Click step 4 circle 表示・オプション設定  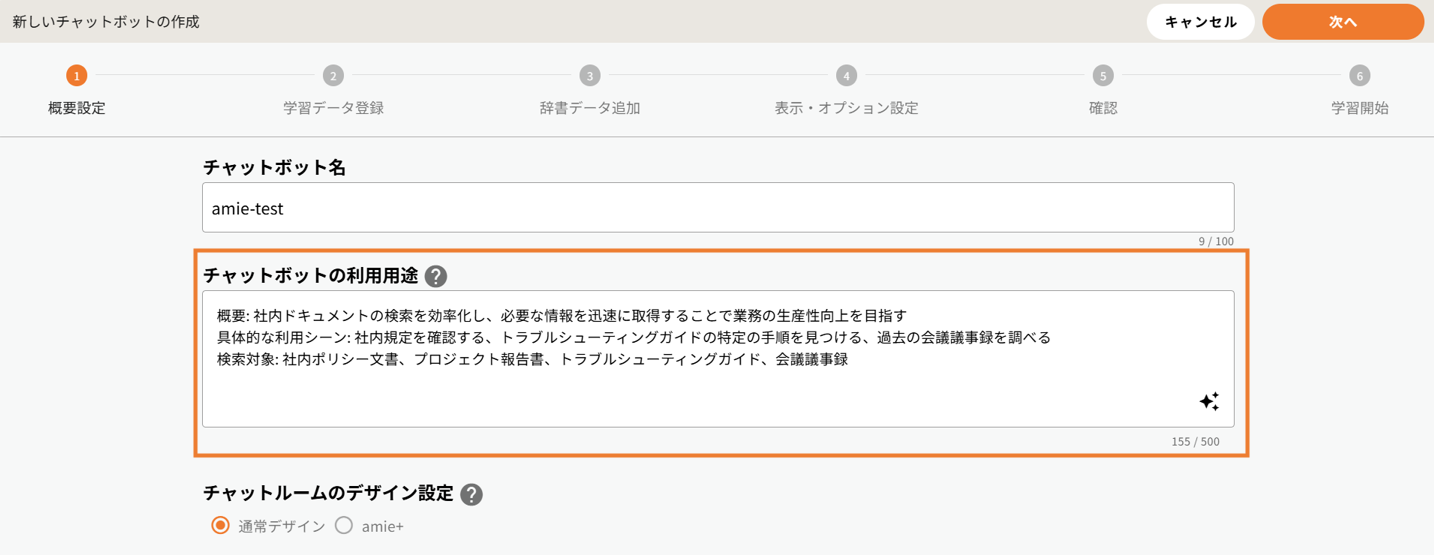coord(846,75)
